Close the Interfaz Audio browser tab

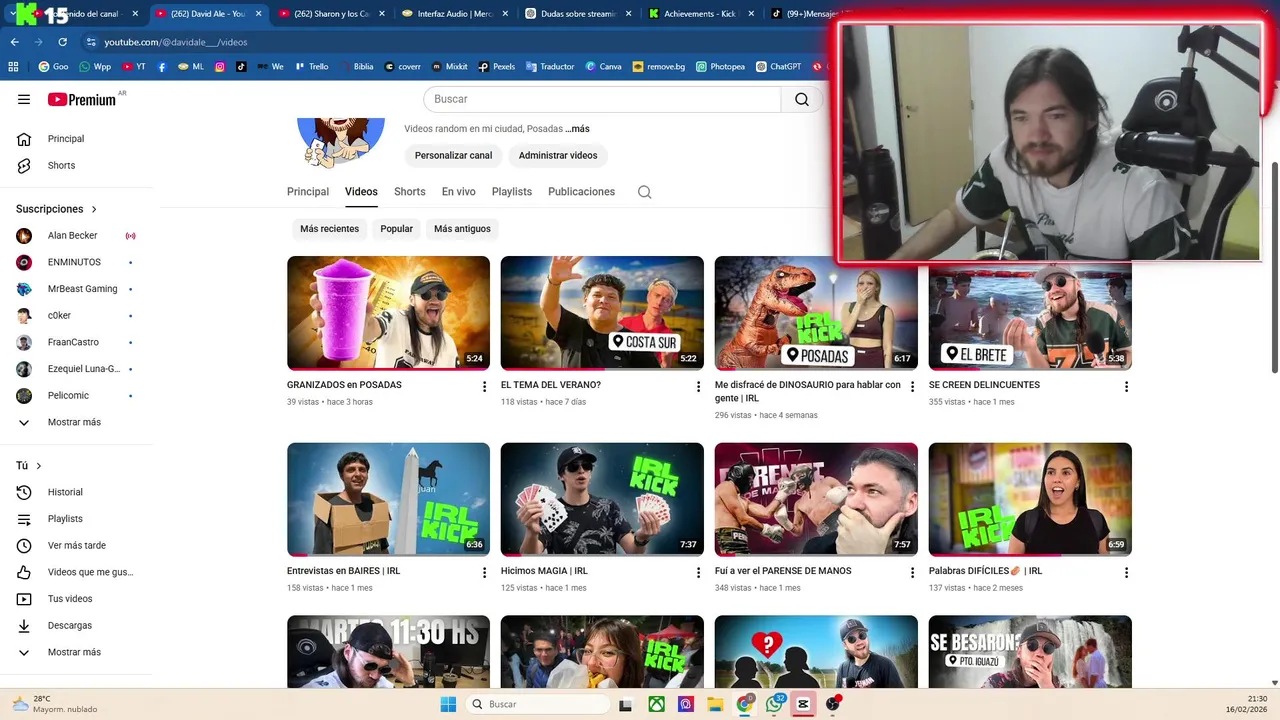[505, 14]
